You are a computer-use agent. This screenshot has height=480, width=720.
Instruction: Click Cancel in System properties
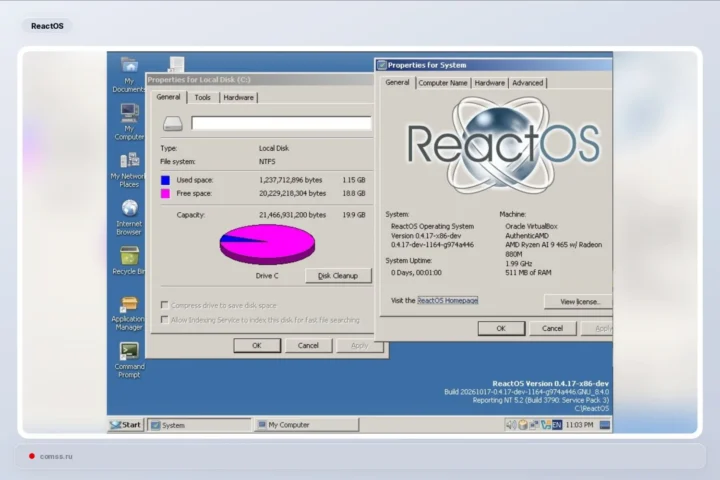pyautogui.click(x=552, y=328)
